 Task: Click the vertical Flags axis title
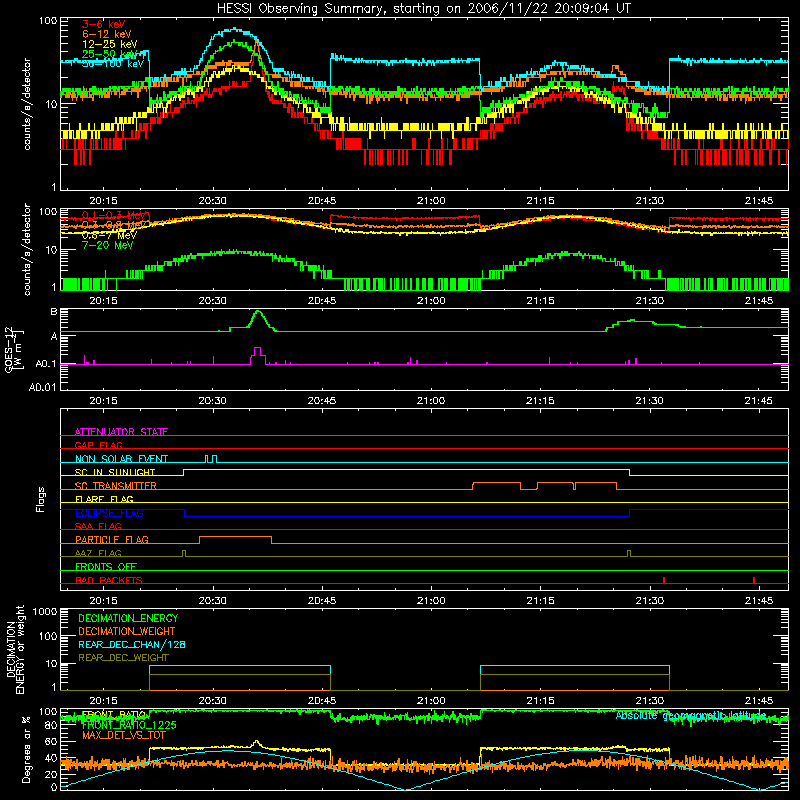41,499
